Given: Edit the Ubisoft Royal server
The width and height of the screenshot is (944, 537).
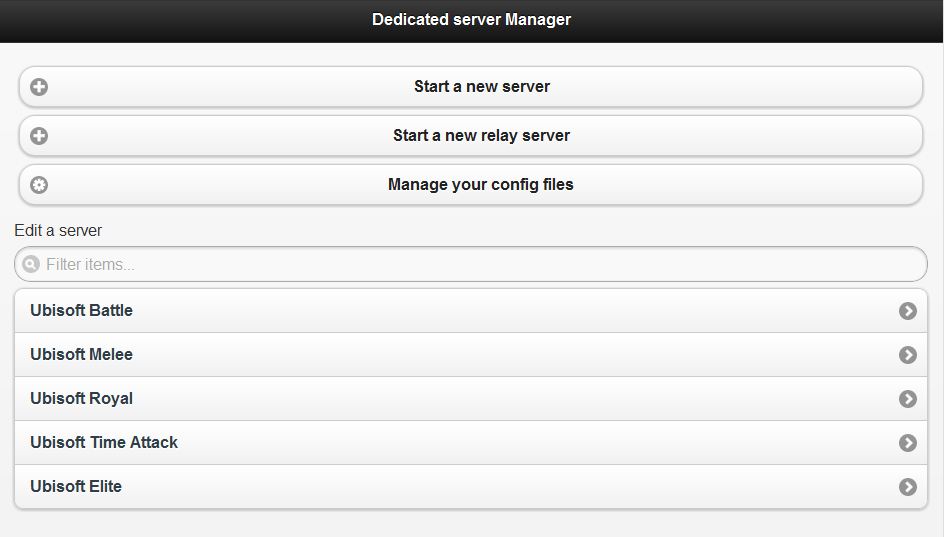Looking at the screenshot, I should point(471,399).
